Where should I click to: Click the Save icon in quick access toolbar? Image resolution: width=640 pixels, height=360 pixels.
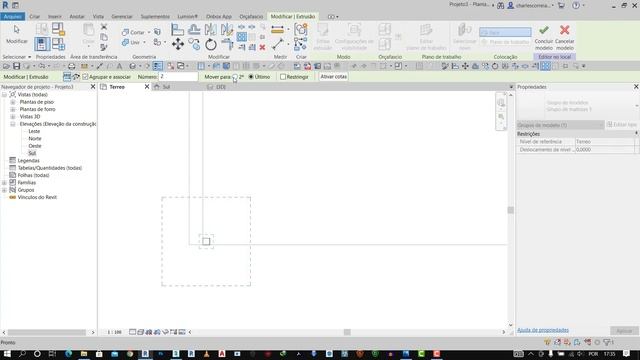(x=16, y=66)
